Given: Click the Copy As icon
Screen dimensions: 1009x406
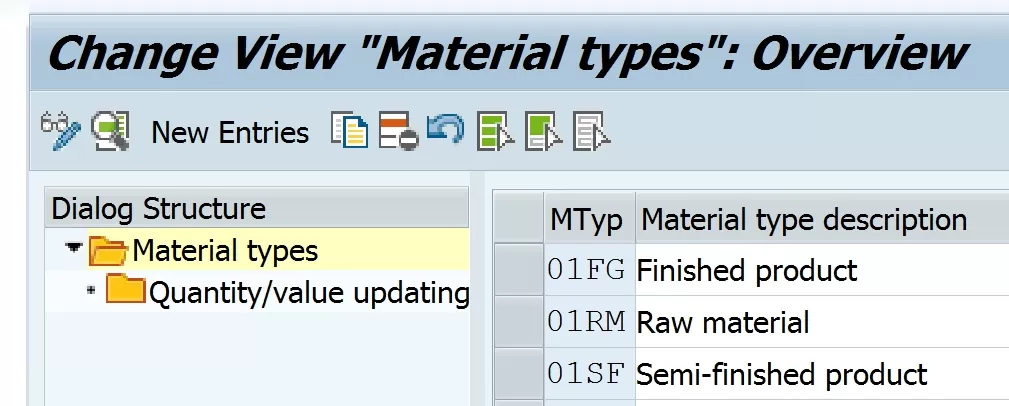Looking at the screenshot, I should coord(349,131).
